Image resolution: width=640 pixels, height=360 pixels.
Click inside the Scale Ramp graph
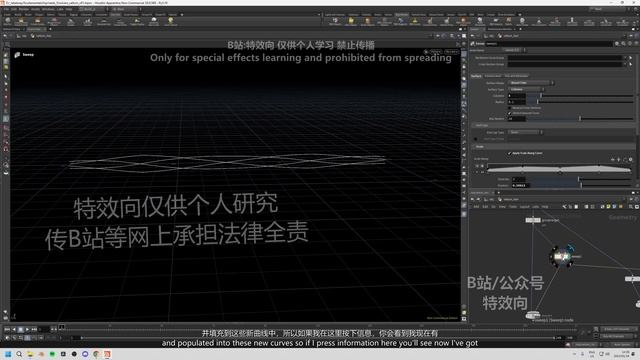tap(559, 169)
